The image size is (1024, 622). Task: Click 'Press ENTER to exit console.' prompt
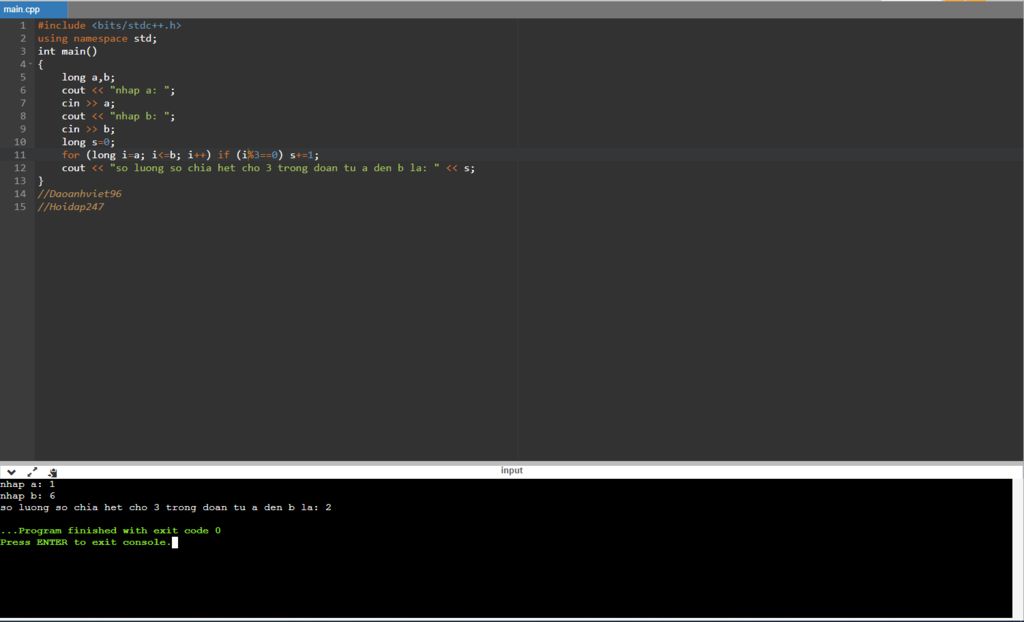point(86,542)
